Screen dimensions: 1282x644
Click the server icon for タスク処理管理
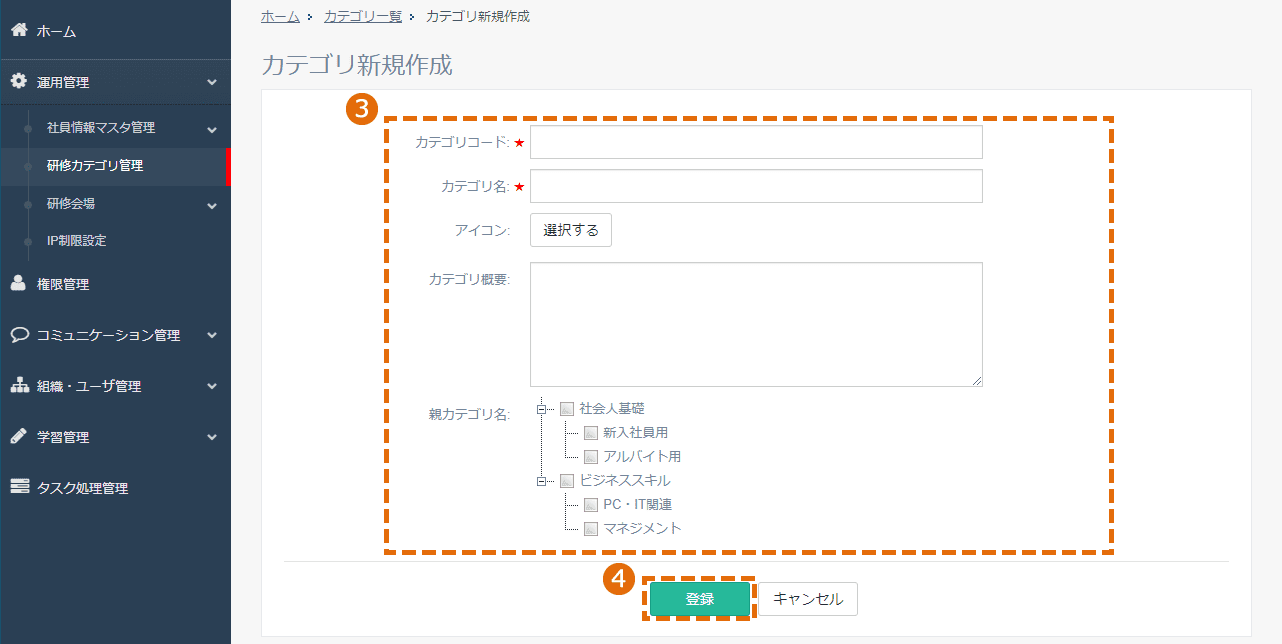point(19,487)
